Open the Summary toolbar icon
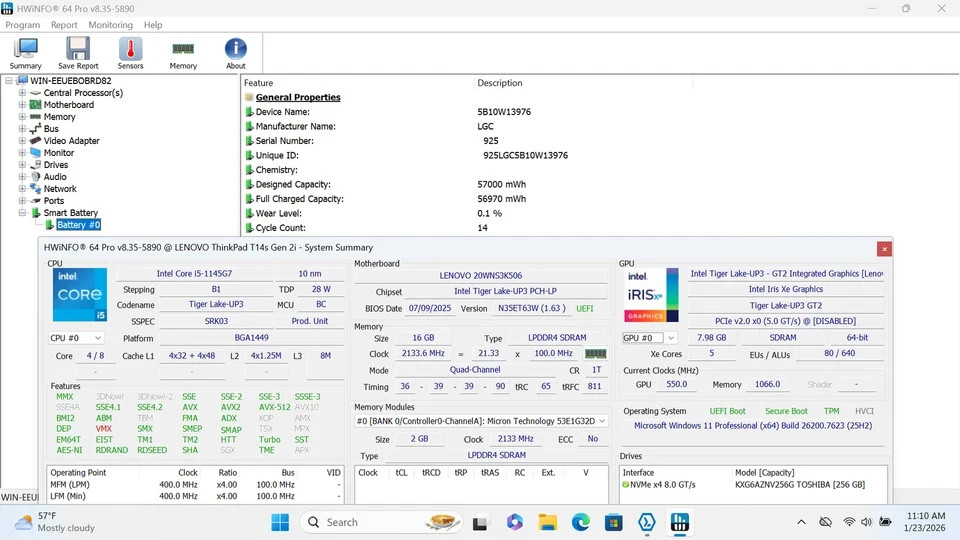Image resolution: width=960 pixels, height=540 pixels. point(26,53)
